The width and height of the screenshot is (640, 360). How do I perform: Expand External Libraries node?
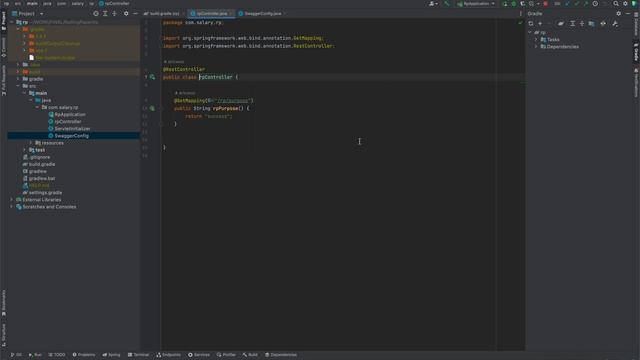11,200
